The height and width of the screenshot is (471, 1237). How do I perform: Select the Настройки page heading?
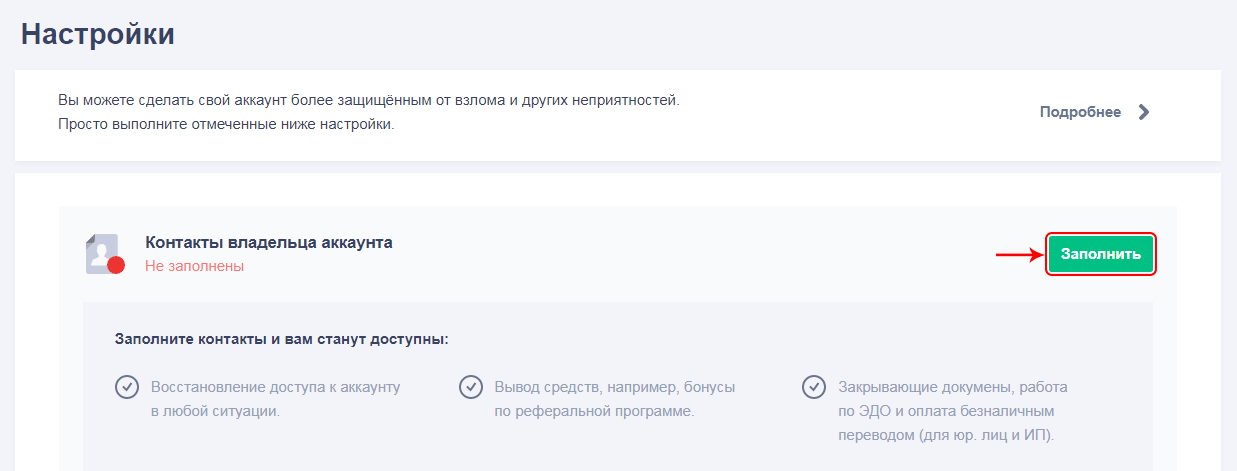tap(98, 34)
